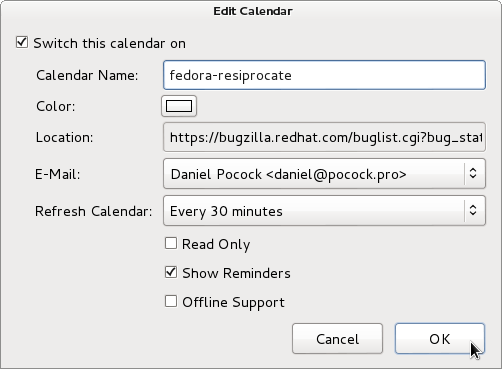
Task: Click the arrows icon of Refresh Calendar selector
Action: tap(473, 210)
